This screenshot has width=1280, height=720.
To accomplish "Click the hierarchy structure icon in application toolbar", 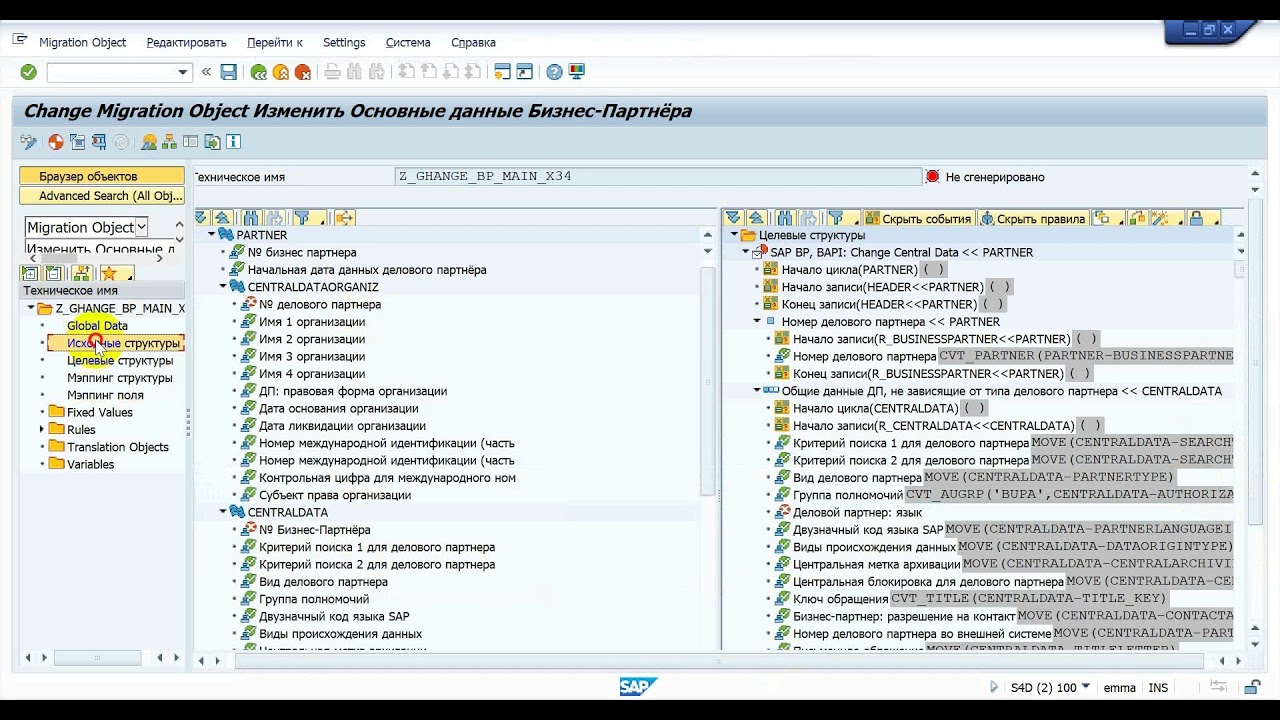I will click(169, 142).
